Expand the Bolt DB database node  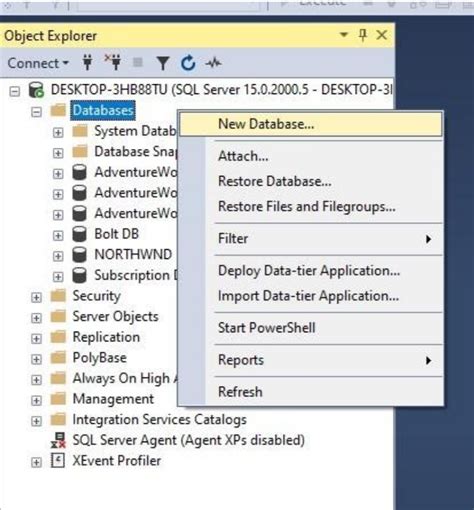pyautogui.click(x=58, y=236)
